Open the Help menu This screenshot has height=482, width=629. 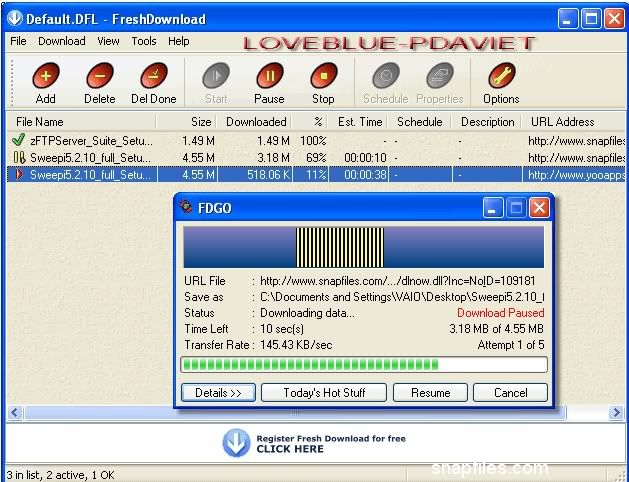pyautogui.click(x=179, y=41)
